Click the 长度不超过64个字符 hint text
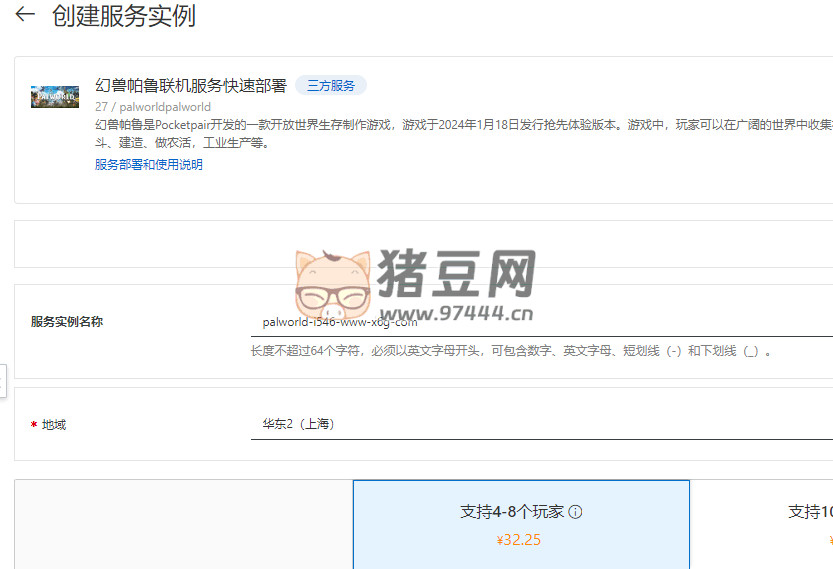Screen dimensions: 833x569 [511, 351]
